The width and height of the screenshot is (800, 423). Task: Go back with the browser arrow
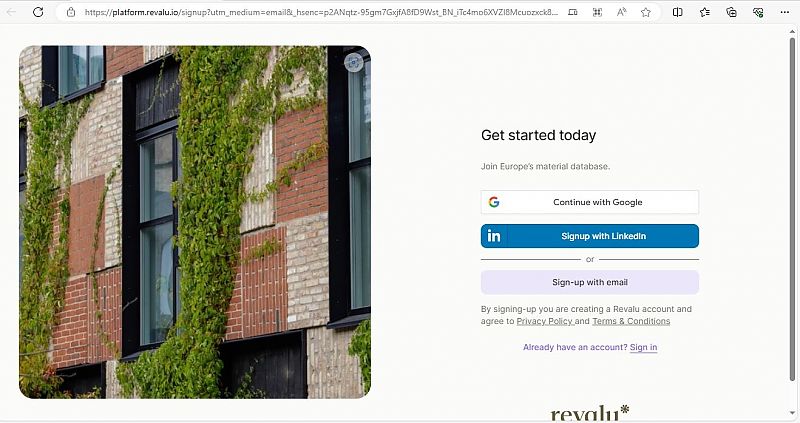(x=12, y=12)
